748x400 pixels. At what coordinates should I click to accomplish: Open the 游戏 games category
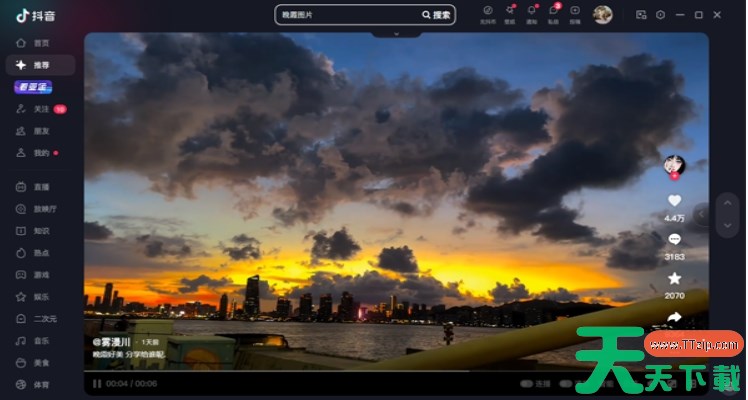pyautogui.click(x=33, y=275)
